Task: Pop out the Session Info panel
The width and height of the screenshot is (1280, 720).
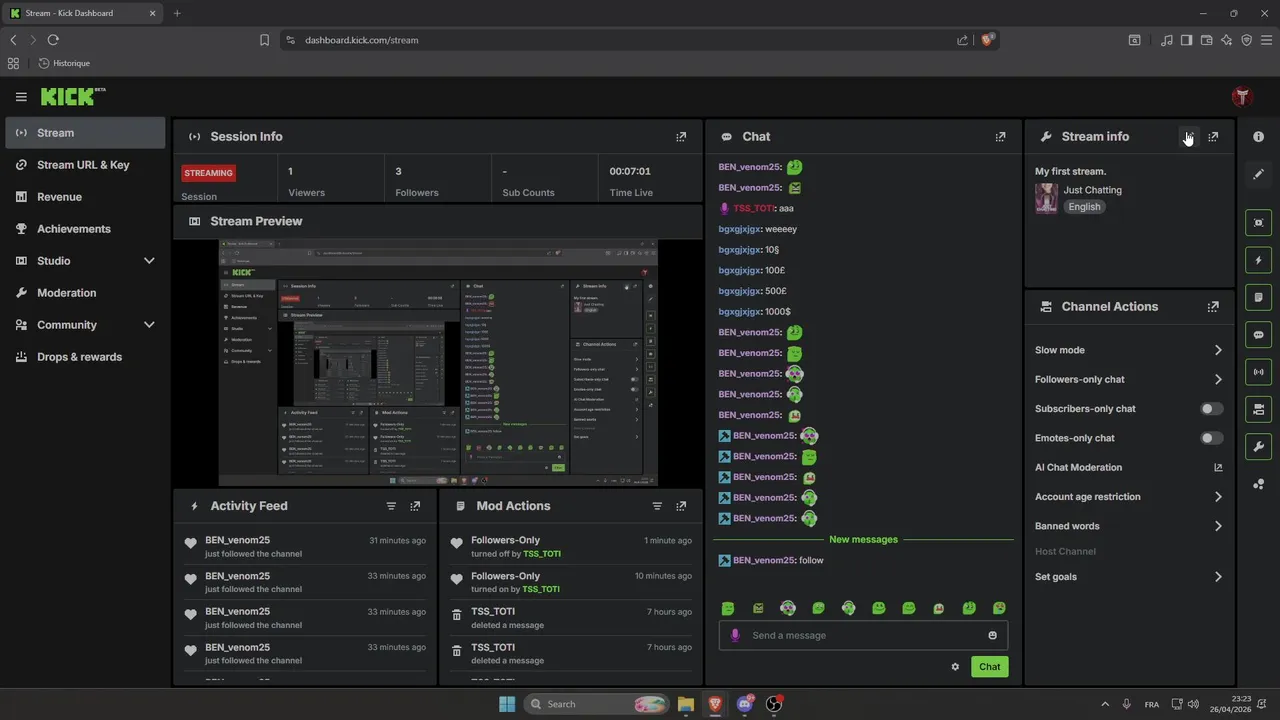Action: point(681,137)
